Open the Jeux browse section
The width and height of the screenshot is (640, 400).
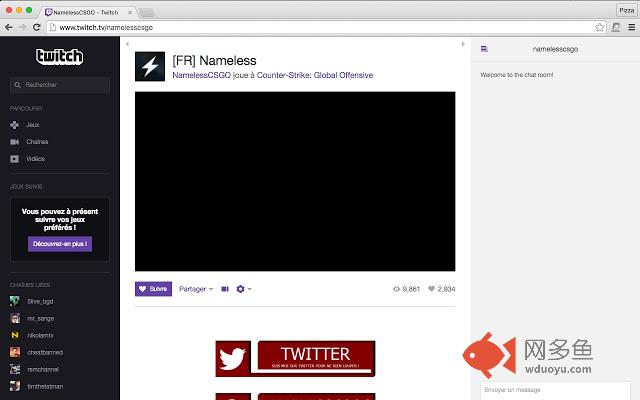[25, 125]
